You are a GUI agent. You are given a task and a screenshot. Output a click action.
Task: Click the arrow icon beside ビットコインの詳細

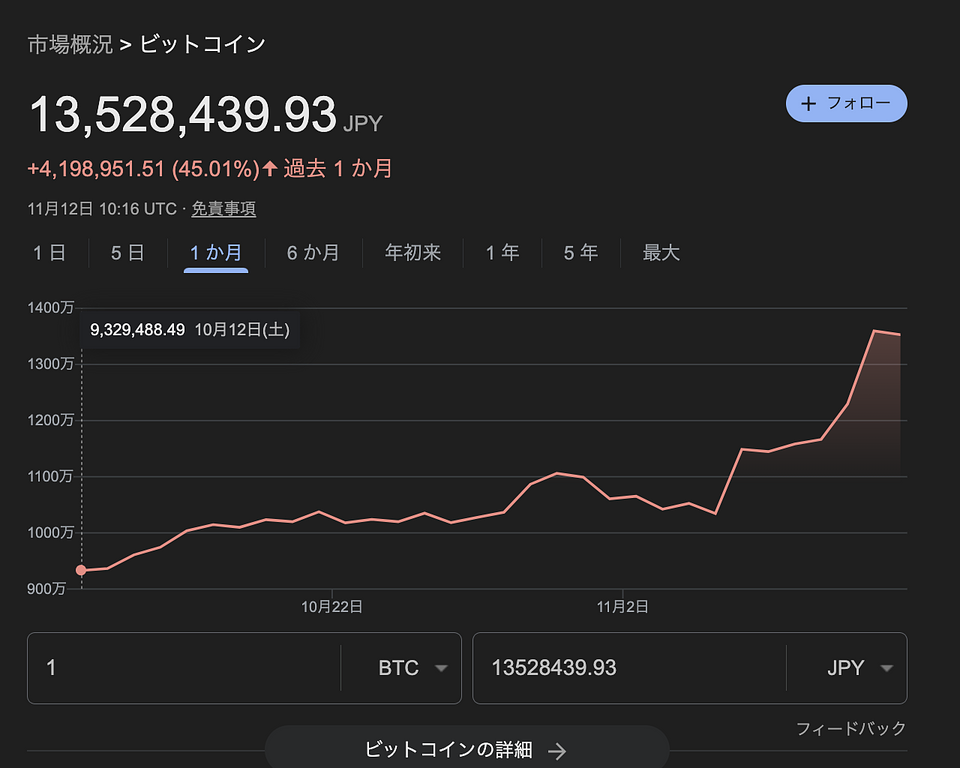tap(558, 750)
